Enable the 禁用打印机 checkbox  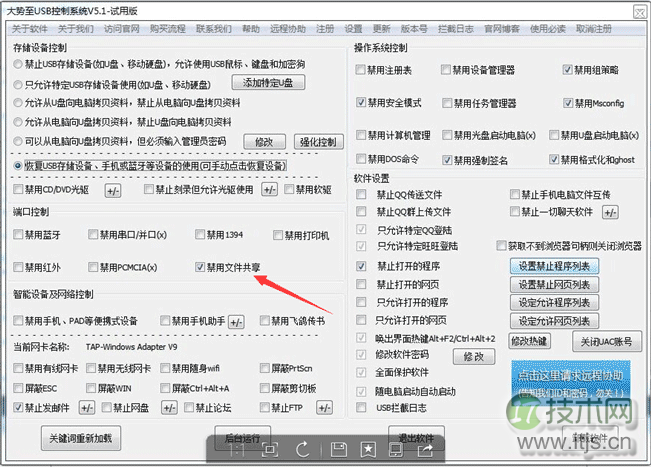(x=278, y=235)
